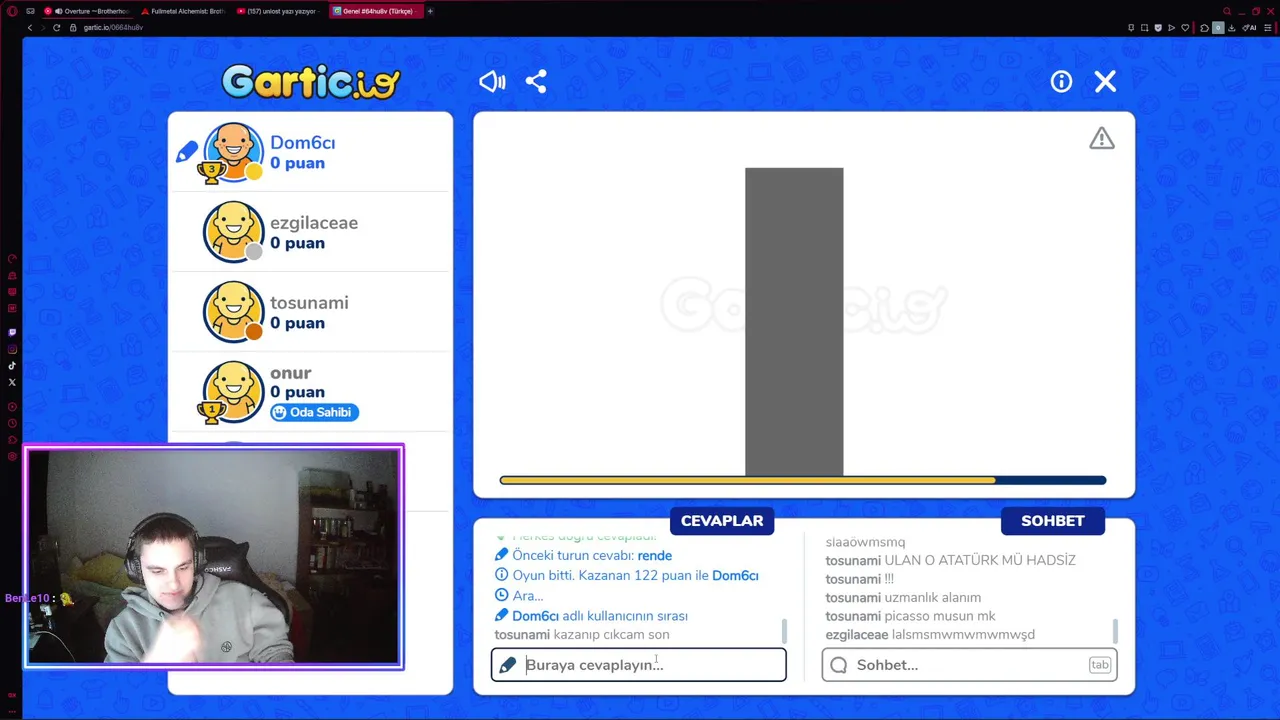Leave the room with the X icon
The image size is (1280, 720).
pyautogui.click(x=1105, y=82)
